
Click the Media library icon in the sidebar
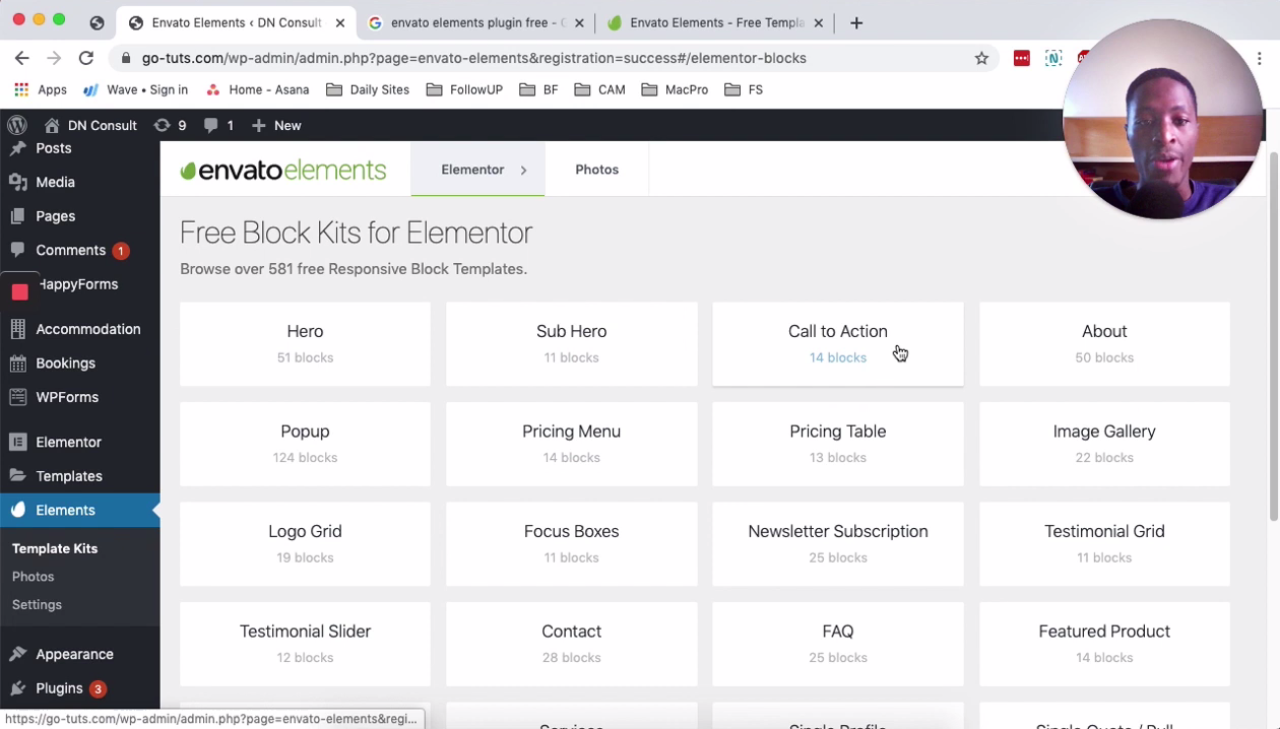[x=17, y=182]
